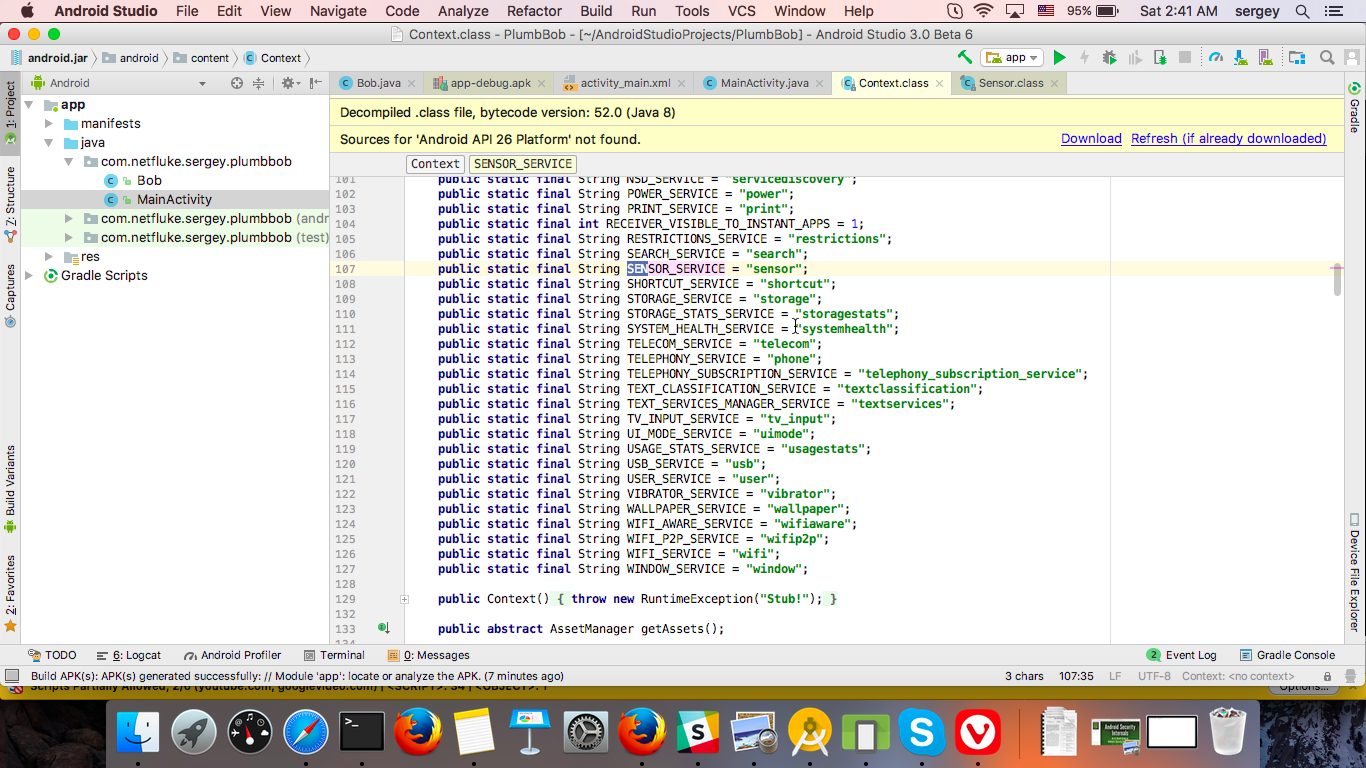Open the Analyze menu
This screenshot has width=1366, height=768.
tap(463, 11)
